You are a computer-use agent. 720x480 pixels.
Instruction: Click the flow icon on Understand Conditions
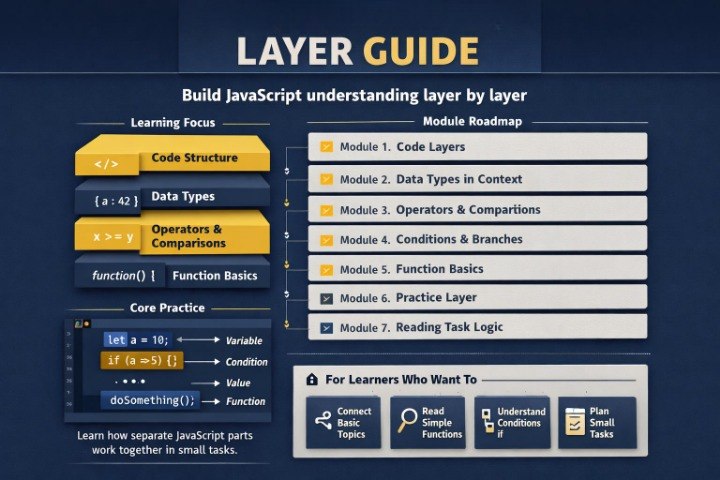(487, 421)
